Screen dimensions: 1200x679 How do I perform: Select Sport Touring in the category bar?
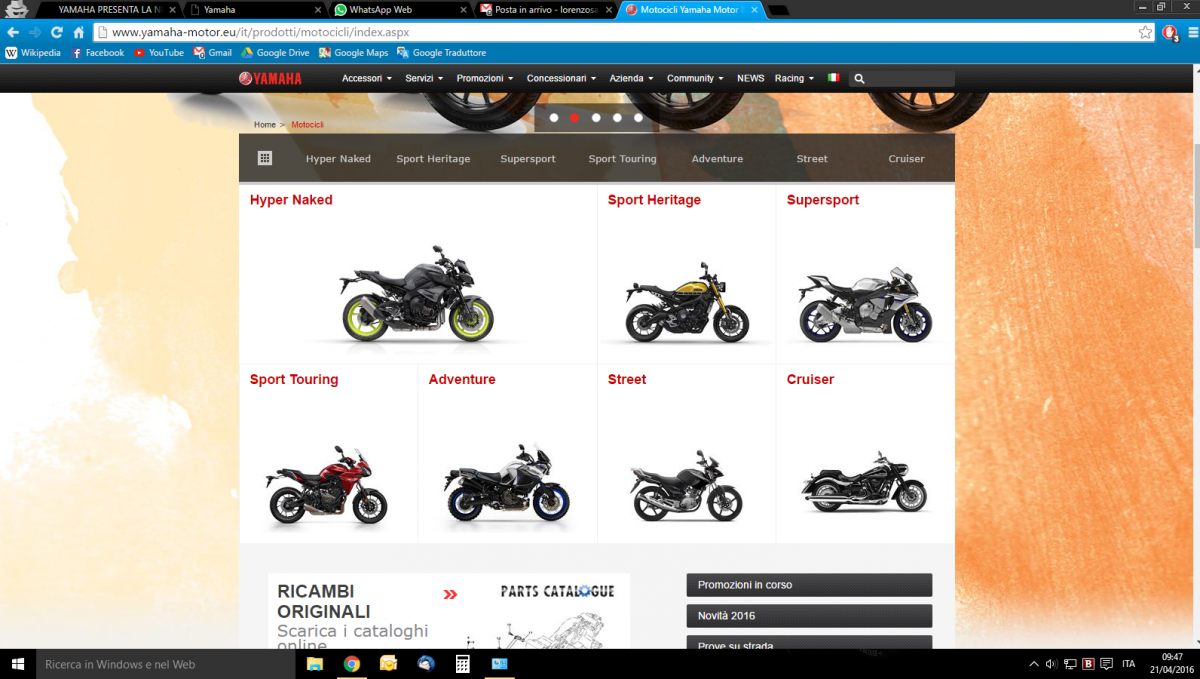tap(622, 159)
